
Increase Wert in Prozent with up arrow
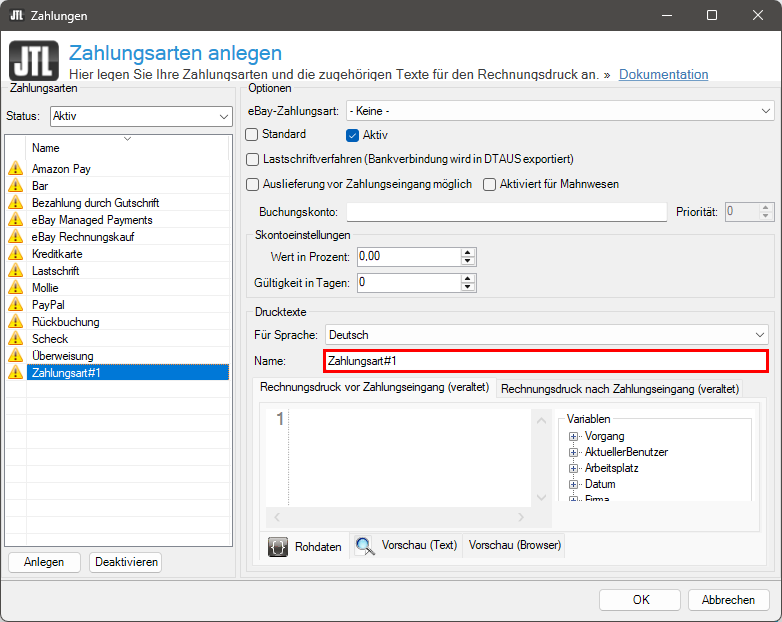pos(467,251)
